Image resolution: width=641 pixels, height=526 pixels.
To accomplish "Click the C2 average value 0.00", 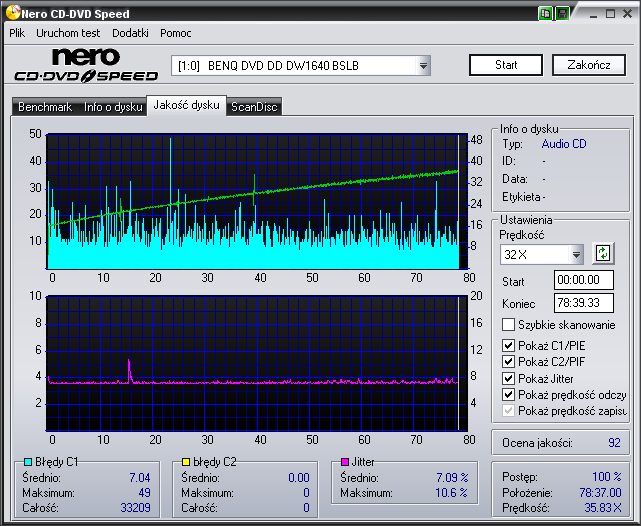I will [x=298, y=477].
